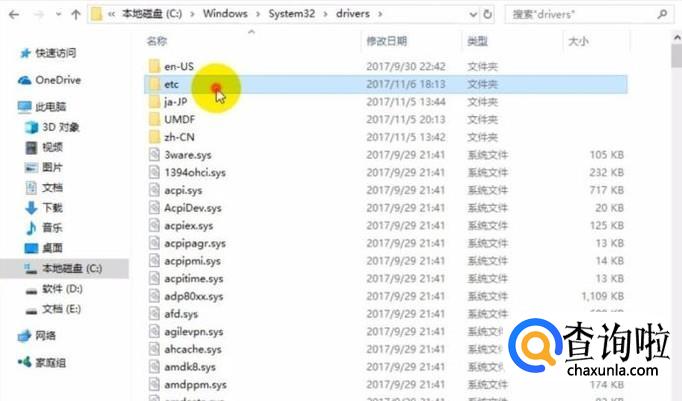
Task: Click the 搜索"drivers" search box
Action: click(x=582, y=14)
